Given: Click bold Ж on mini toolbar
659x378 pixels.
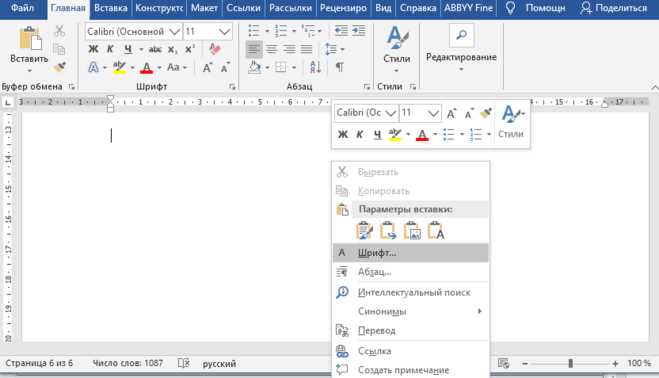Looking at the screenshot, I should (343, 135).
